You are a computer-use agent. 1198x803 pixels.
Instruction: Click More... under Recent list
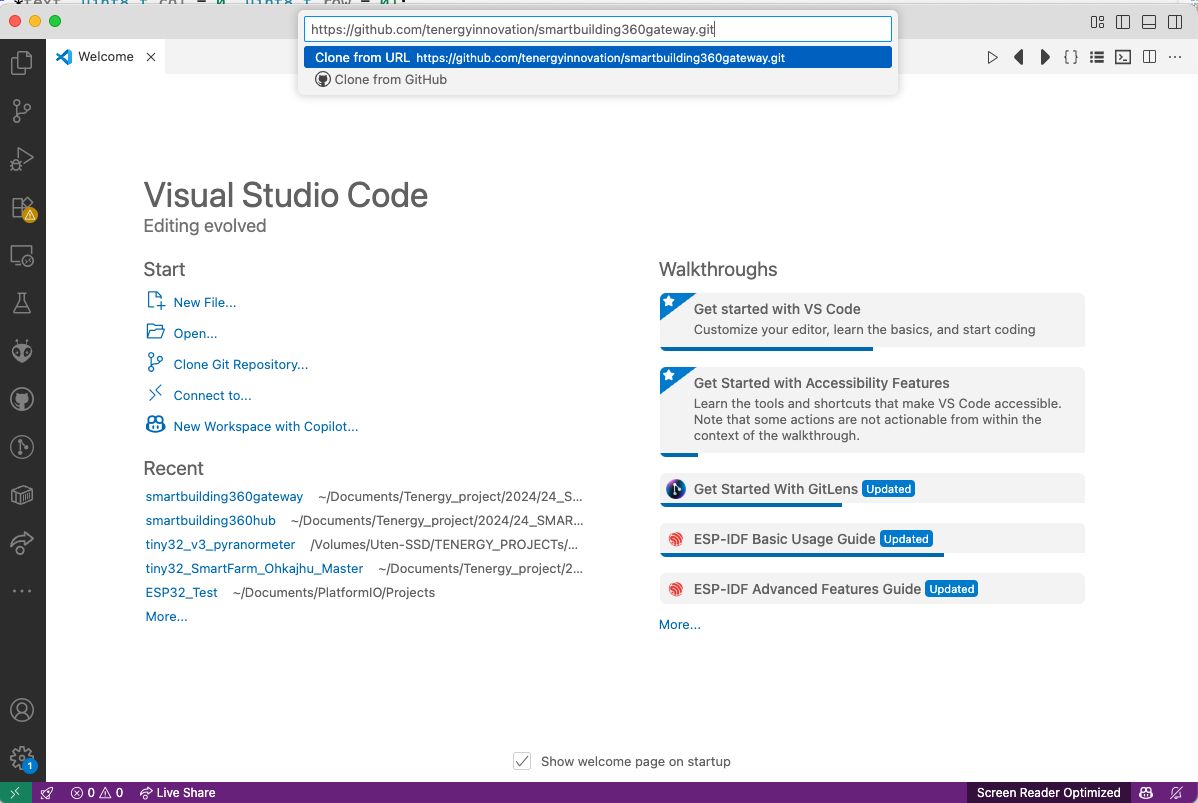167,617
